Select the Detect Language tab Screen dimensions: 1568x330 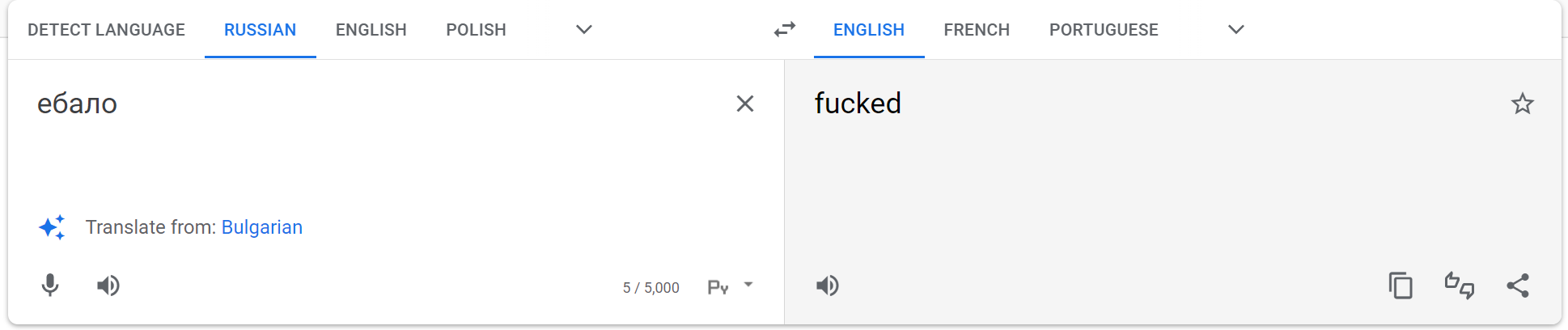coord(106,30)
